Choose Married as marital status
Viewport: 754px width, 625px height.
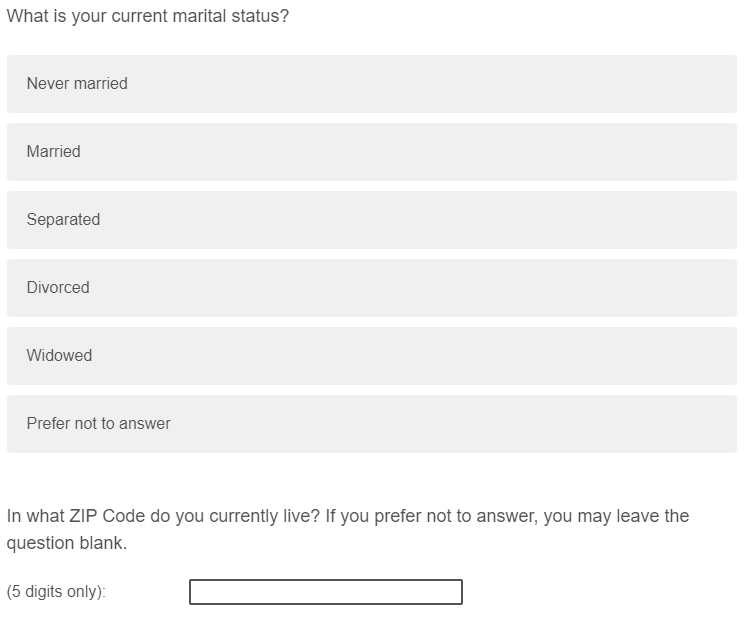pyautogui.click(x=371, y=152)
